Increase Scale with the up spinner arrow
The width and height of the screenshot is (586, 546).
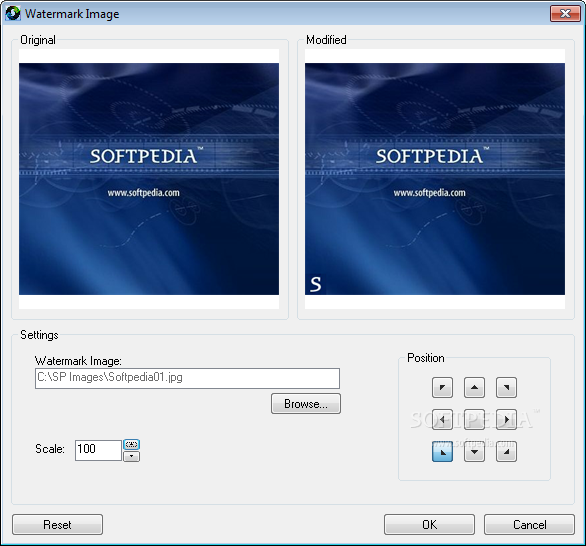pos(132,444)
